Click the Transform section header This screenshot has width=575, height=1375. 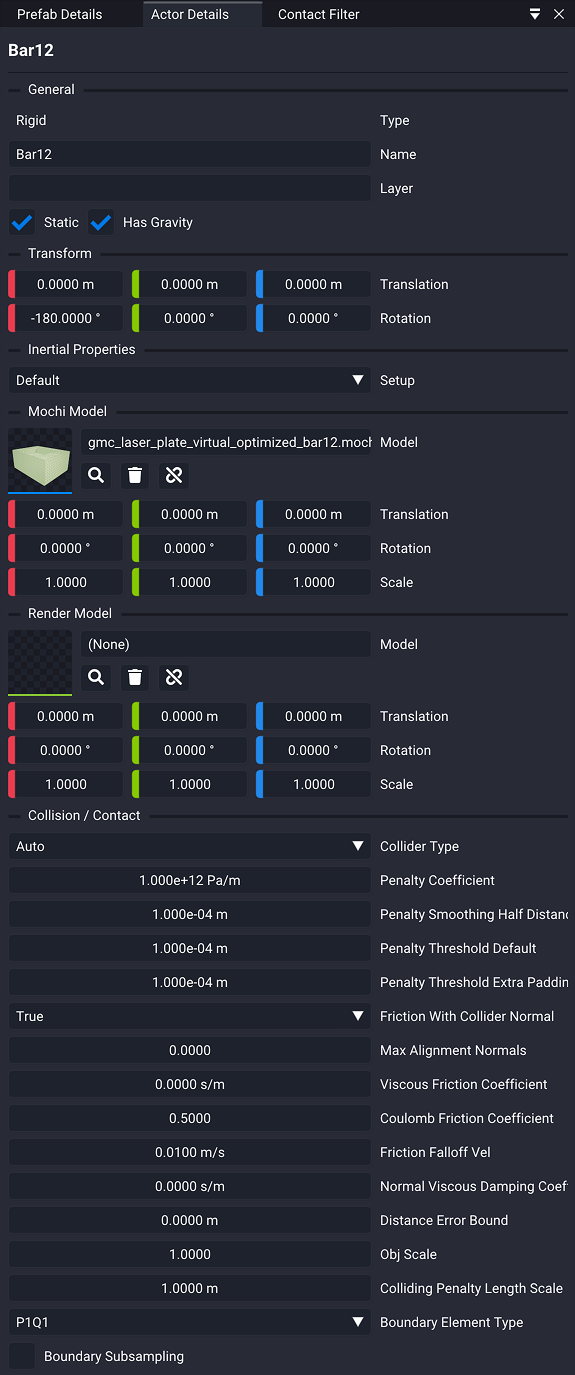60,253
